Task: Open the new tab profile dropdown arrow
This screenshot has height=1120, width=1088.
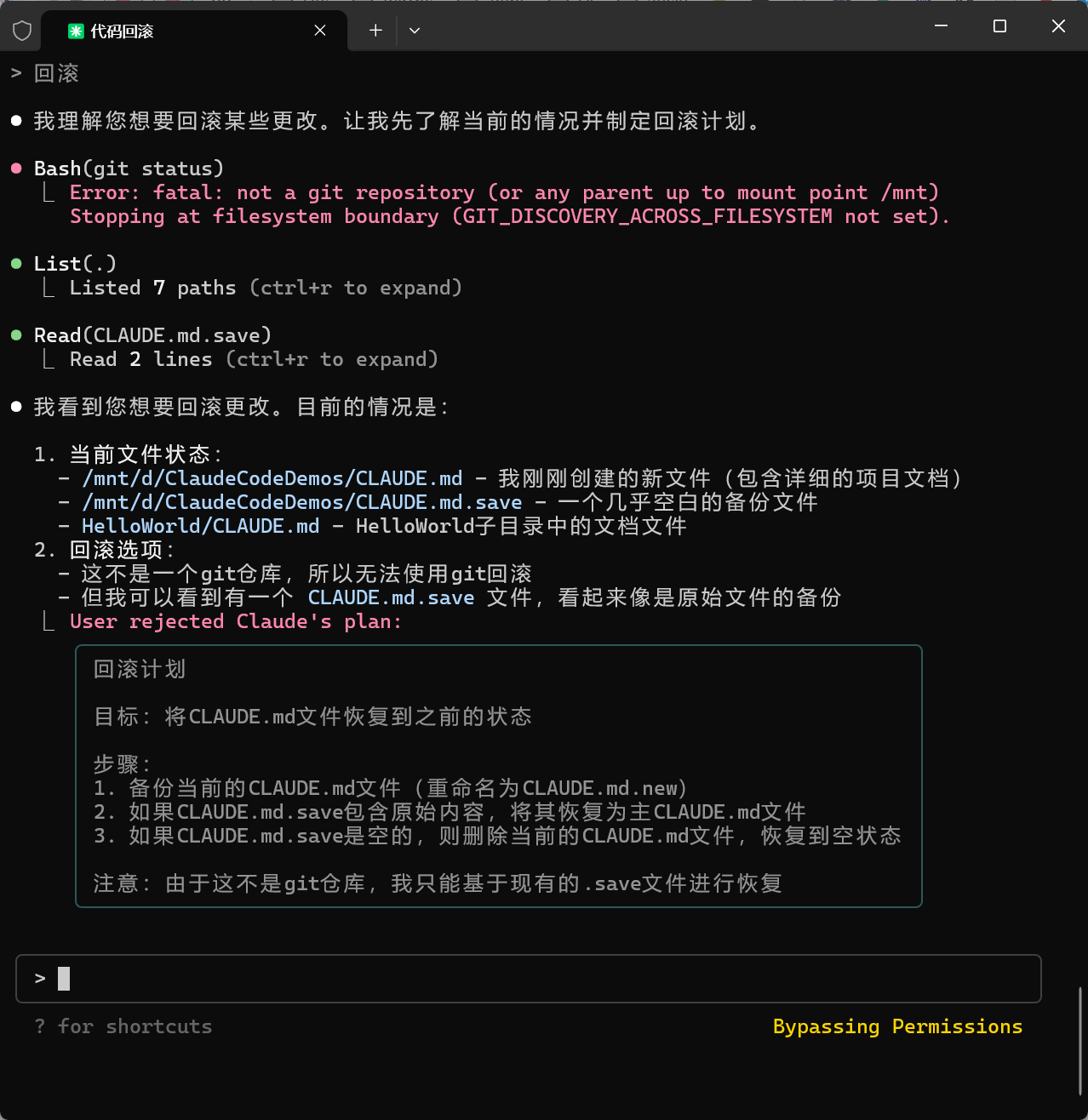Action: coord(415,31)
